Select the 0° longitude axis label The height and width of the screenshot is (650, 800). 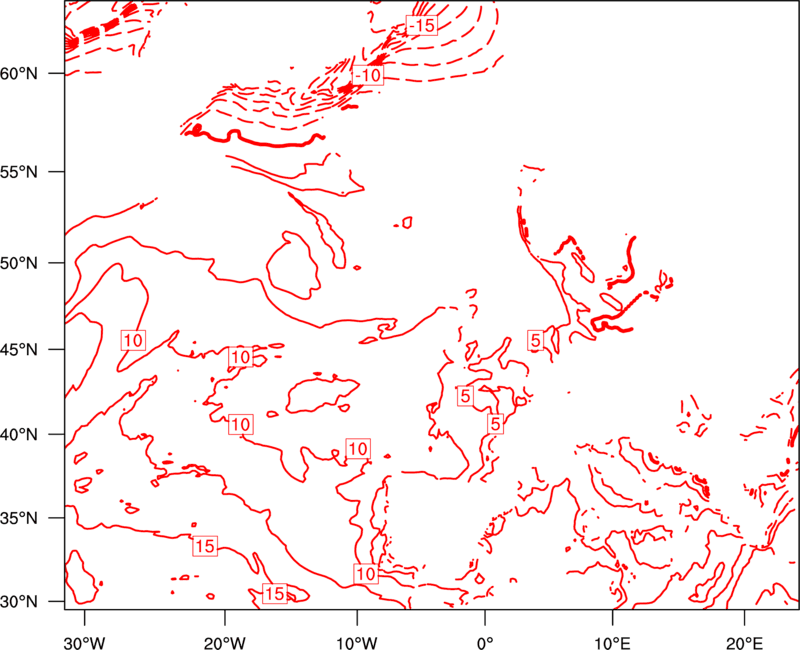(x=485, y=643)
